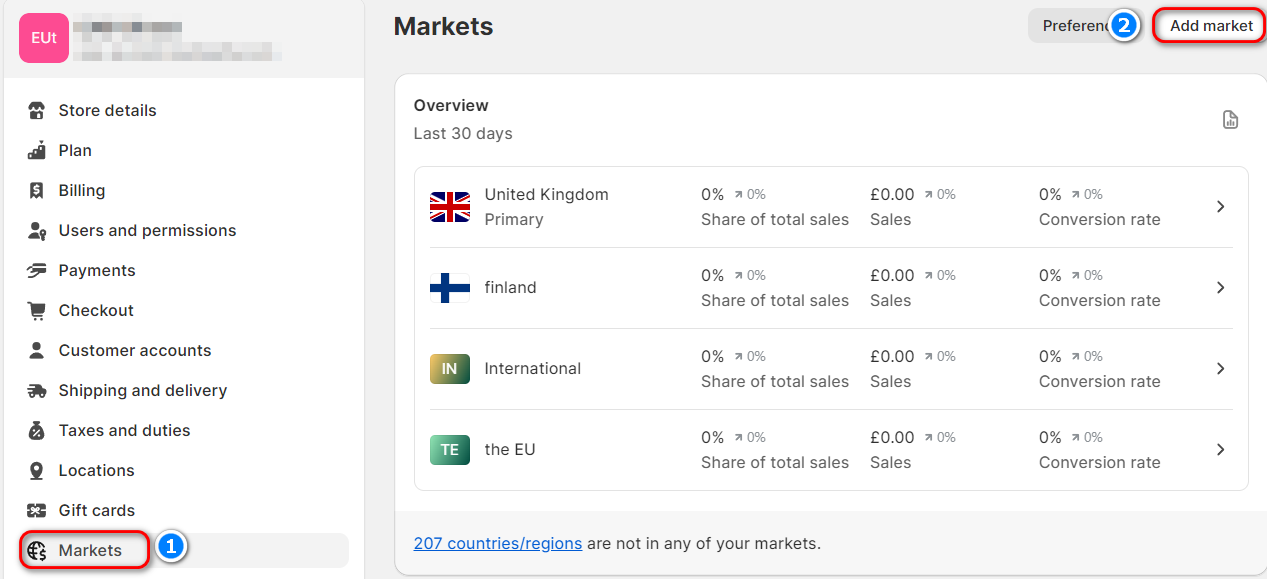
Task: Open Users and permissions settings
Action: pos(147,230)
